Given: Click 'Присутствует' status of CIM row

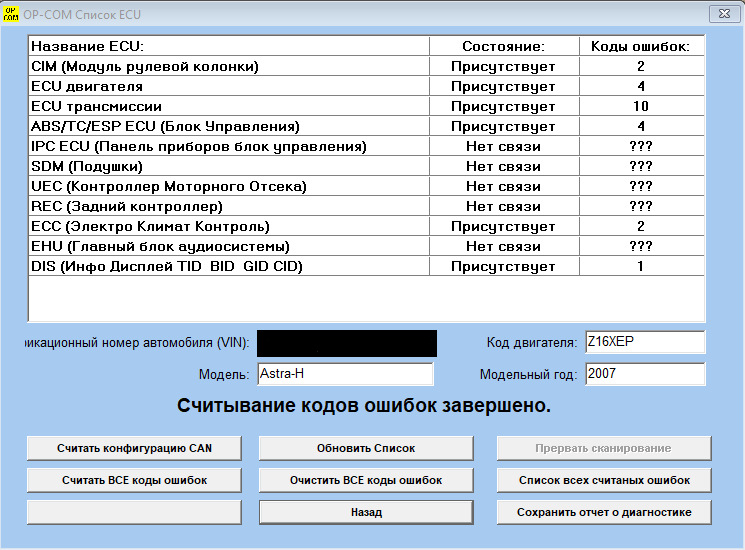Looking at the screenshot, I should pyautogui.click(x=503, y=66).
